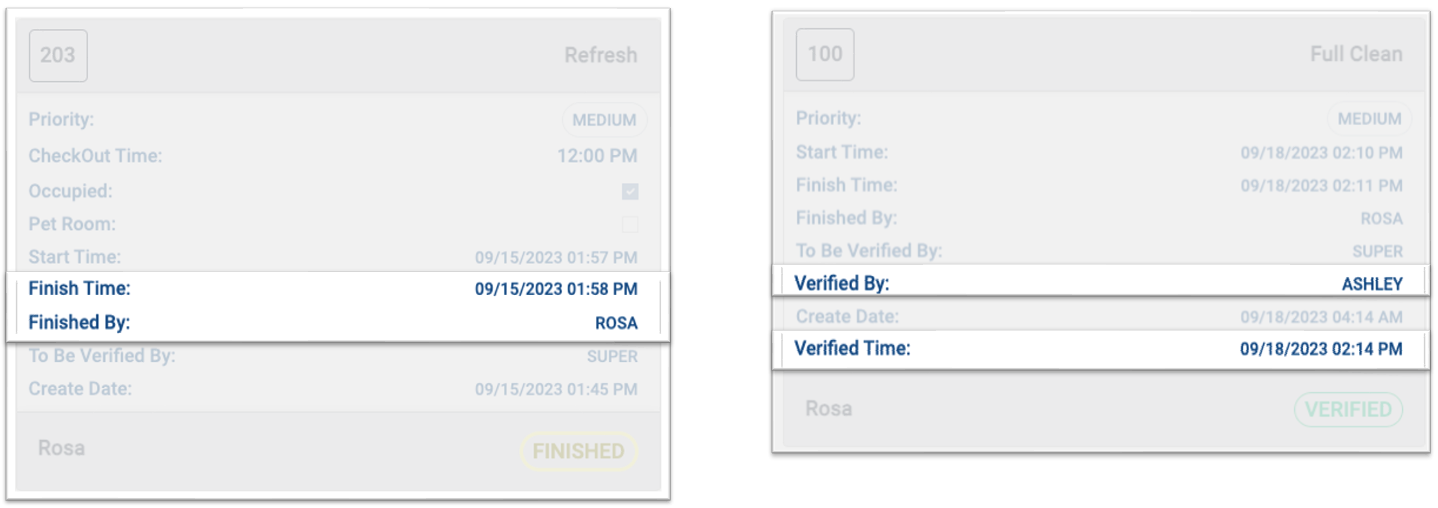Click the Start Time value on room 203

point(555,258)
